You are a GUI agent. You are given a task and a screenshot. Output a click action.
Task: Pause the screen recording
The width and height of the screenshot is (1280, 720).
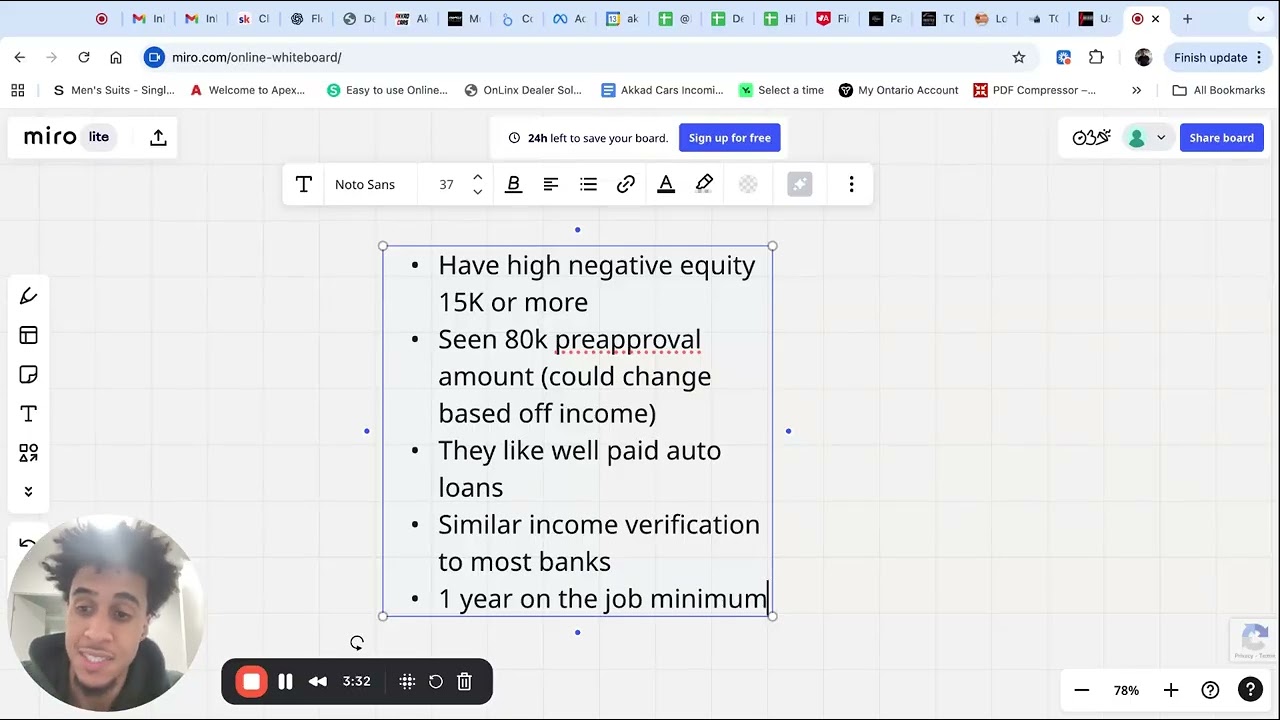click(285, 682)
